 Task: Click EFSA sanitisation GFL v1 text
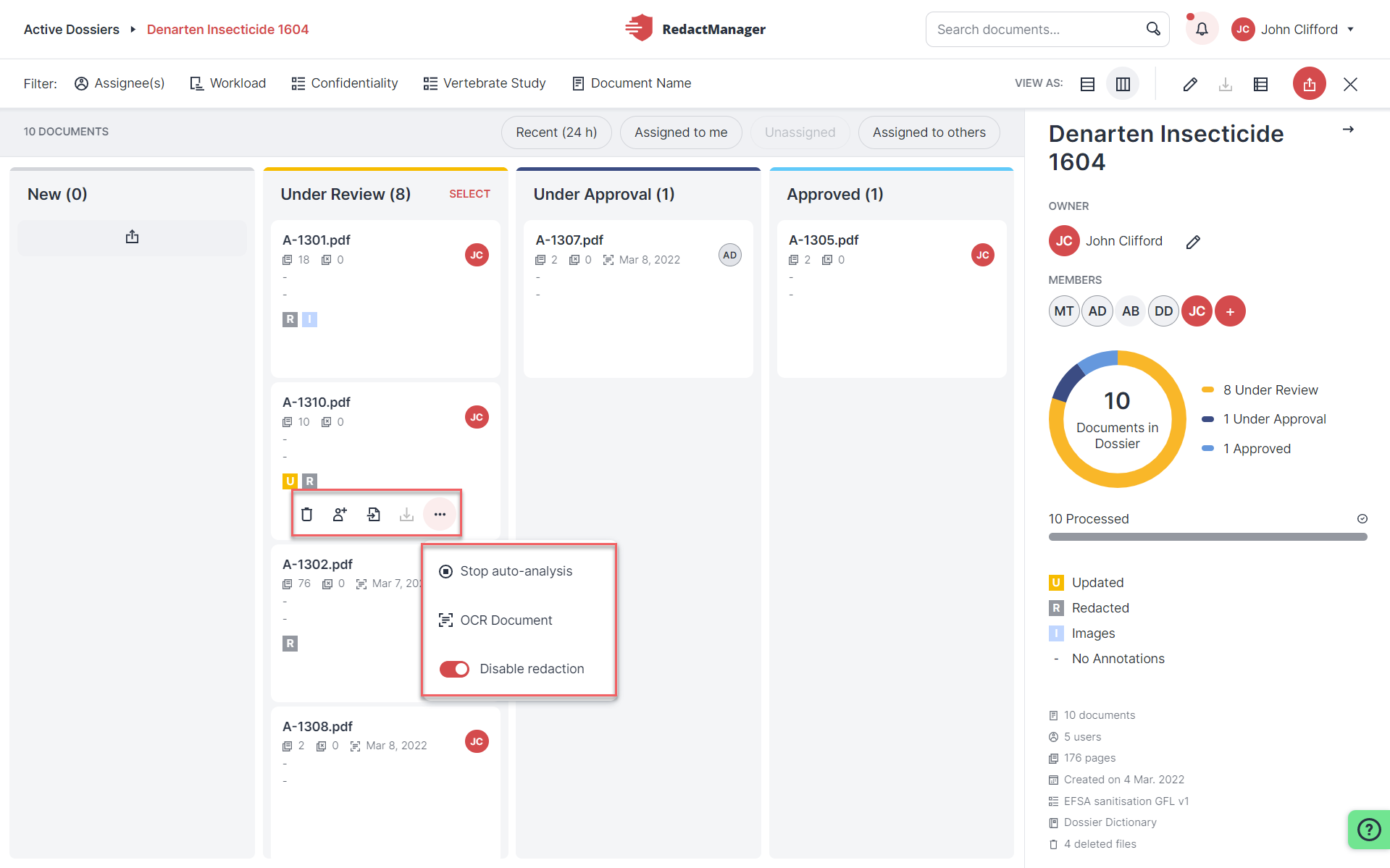coord(1126,801)
